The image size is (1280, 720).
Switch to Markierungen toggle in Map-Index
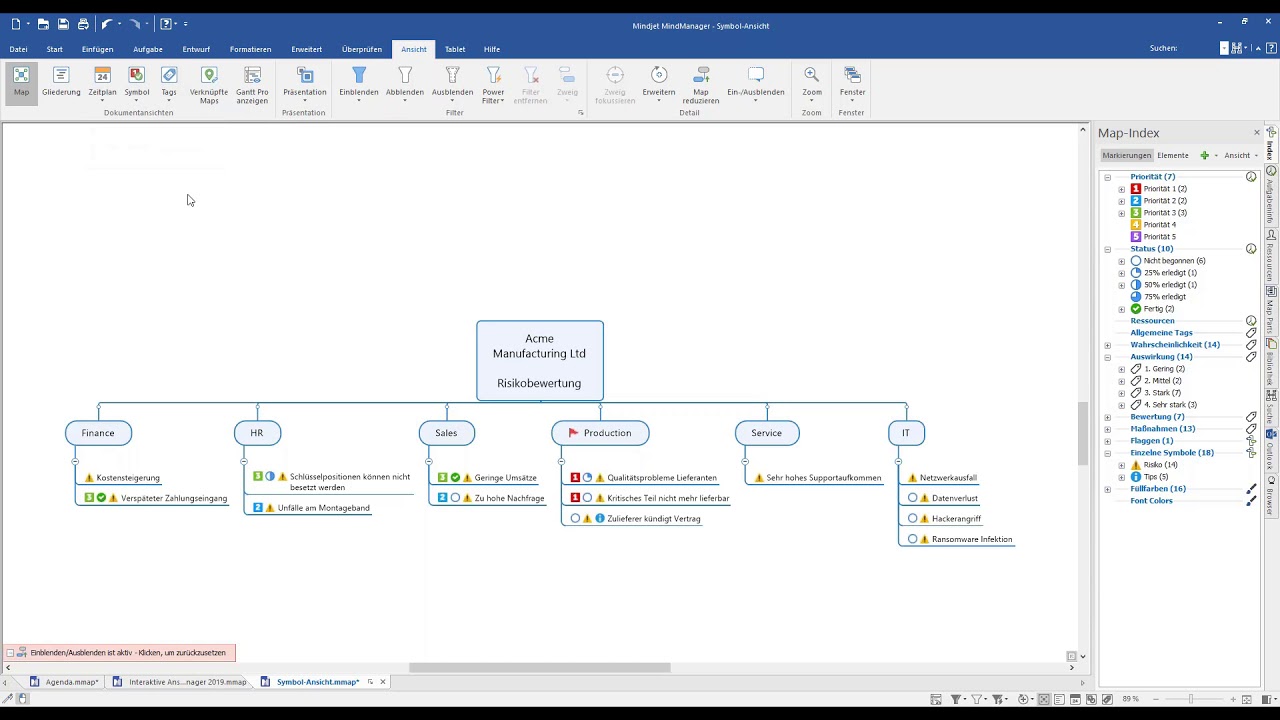pyautogui.click(x=1126, y=155)
